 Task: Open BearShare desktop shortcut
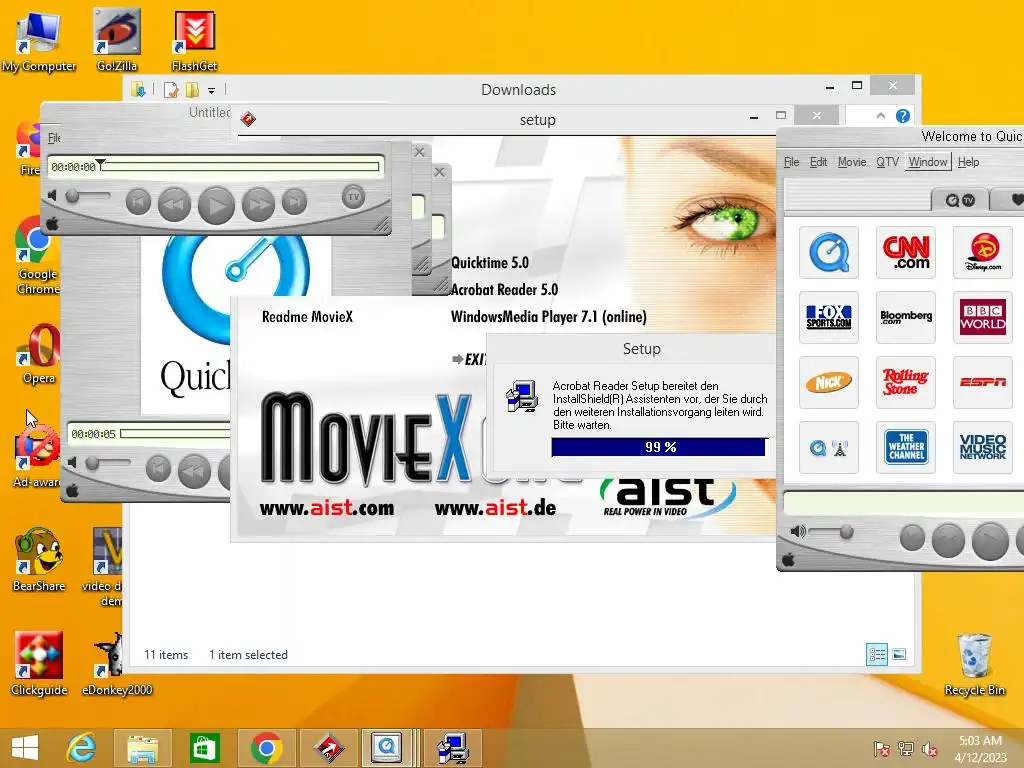pyautogui.click(x=39, y=560)
